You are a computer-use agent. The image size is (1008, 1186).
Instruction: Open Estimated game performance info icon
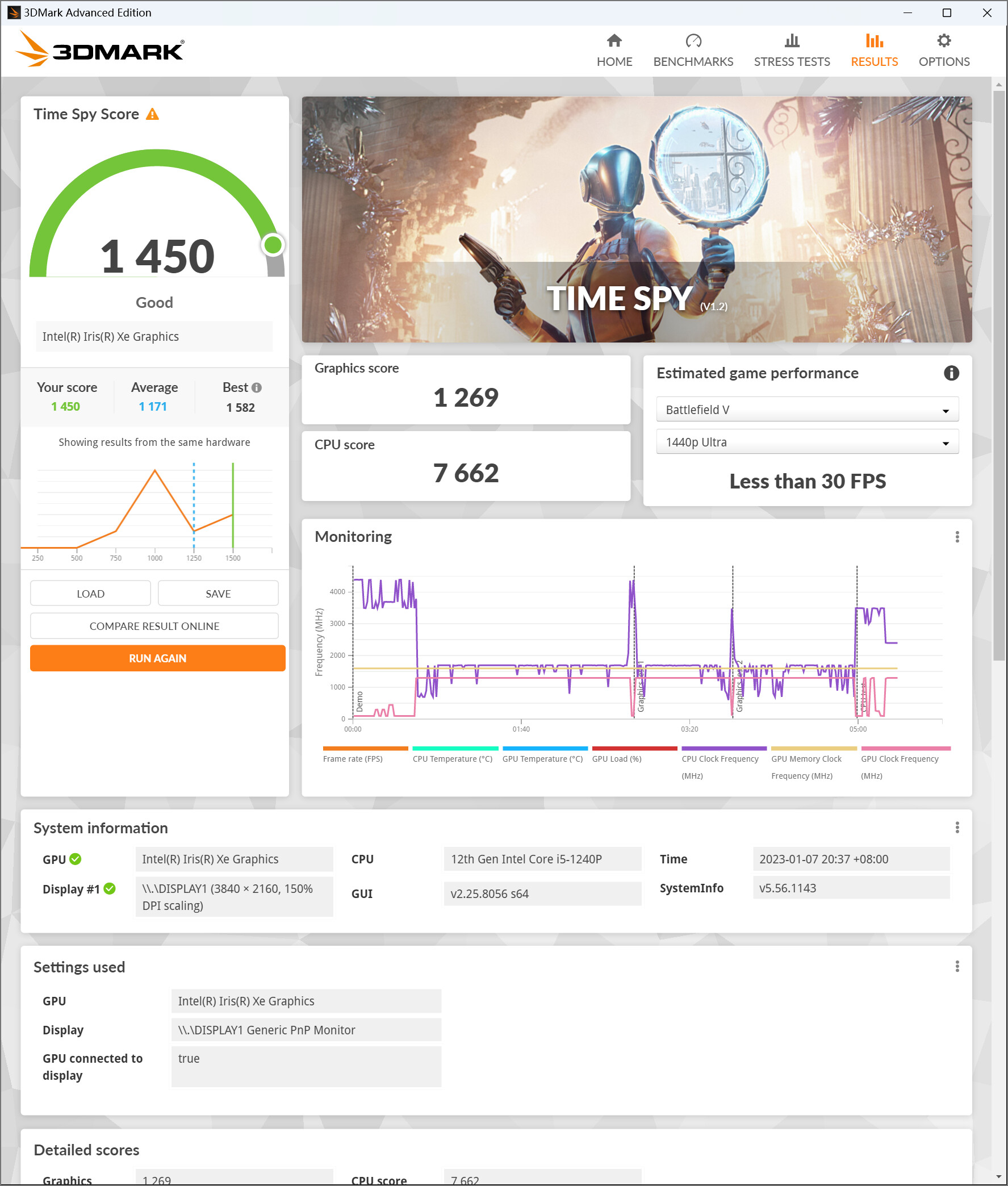[x=950, y=373]
